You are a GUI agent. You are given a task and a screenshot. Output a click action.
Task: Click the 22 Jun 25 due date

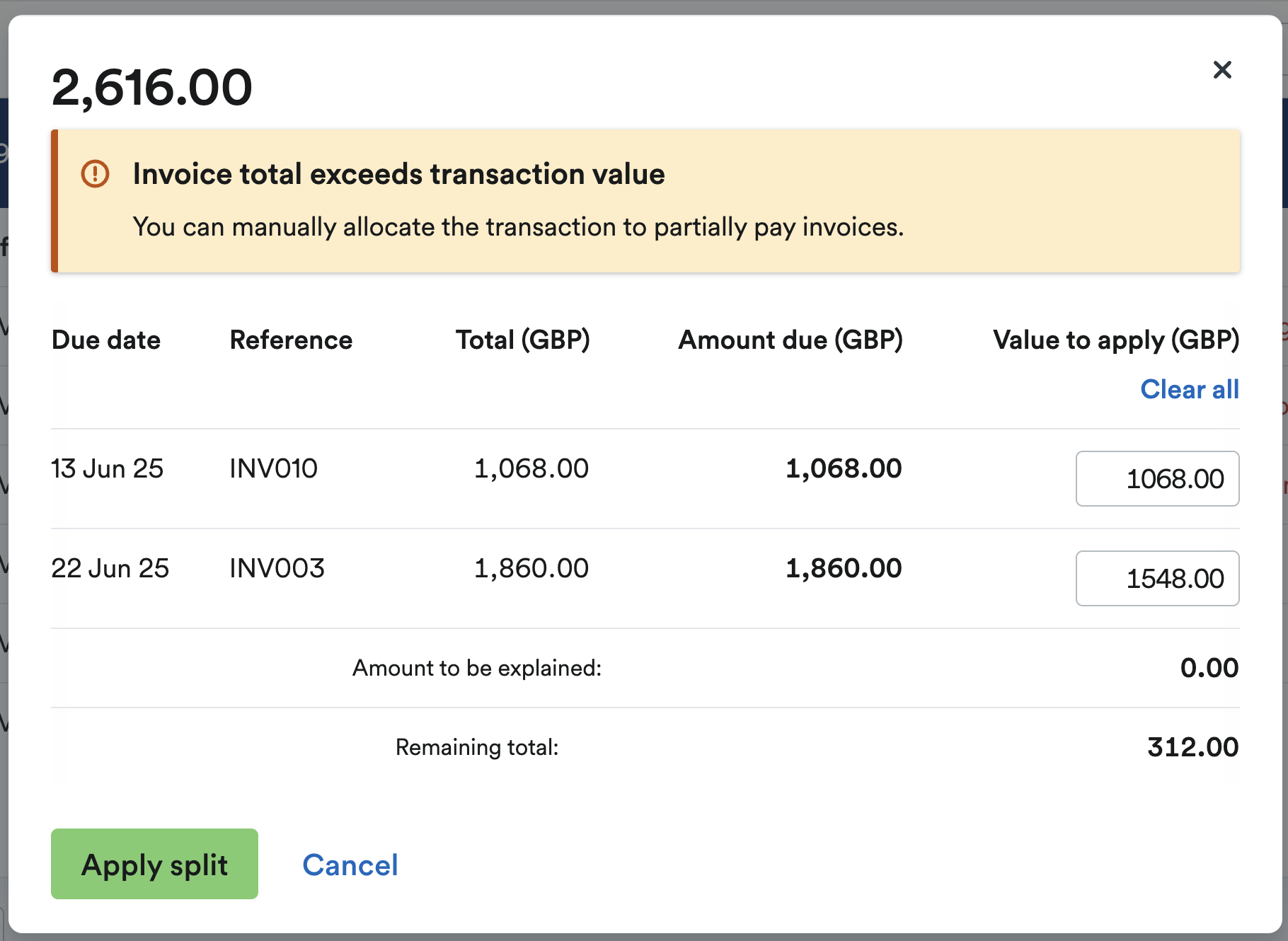[x=110, y=568]
